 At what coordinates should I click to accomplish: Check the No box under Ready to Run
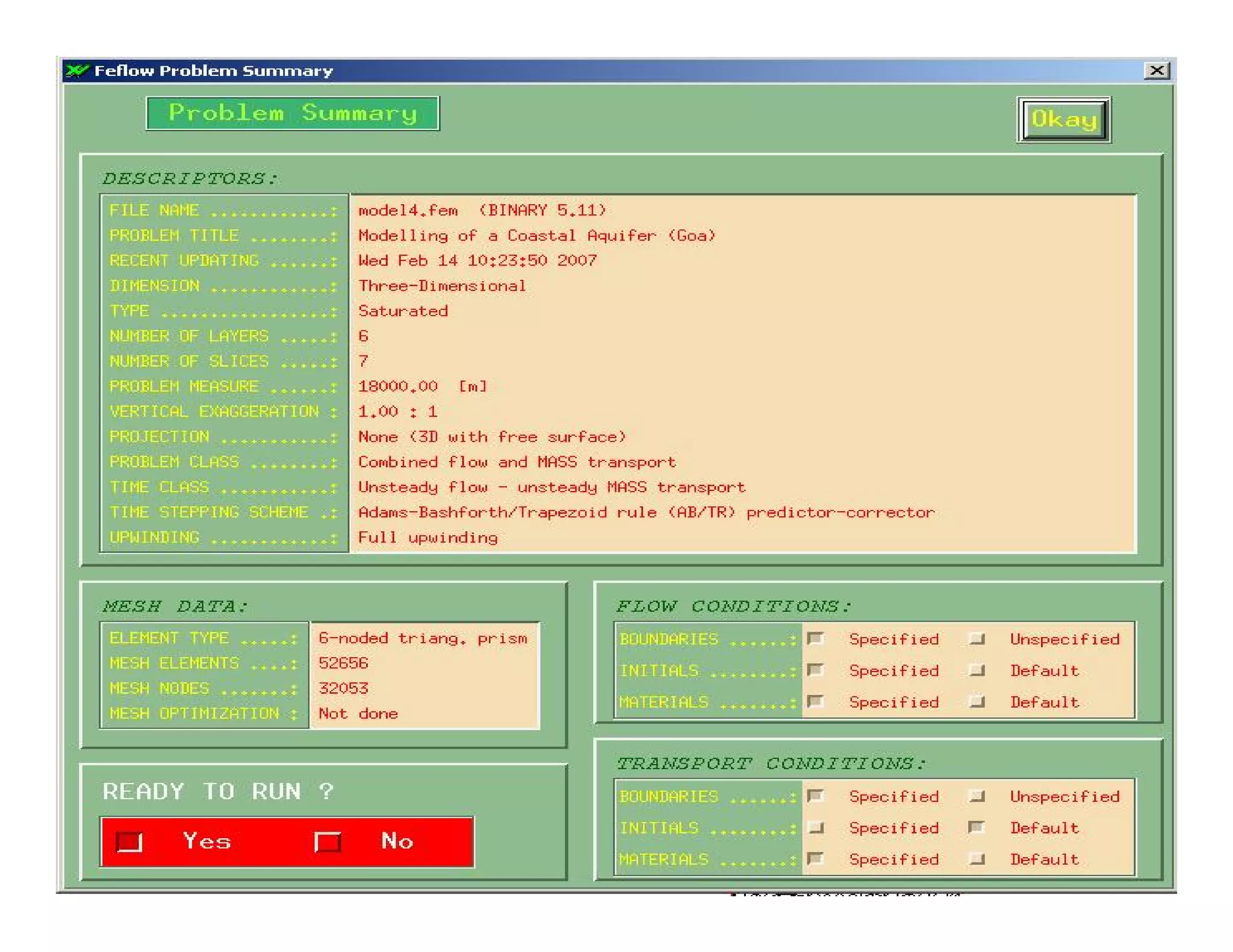pos(328,841)
